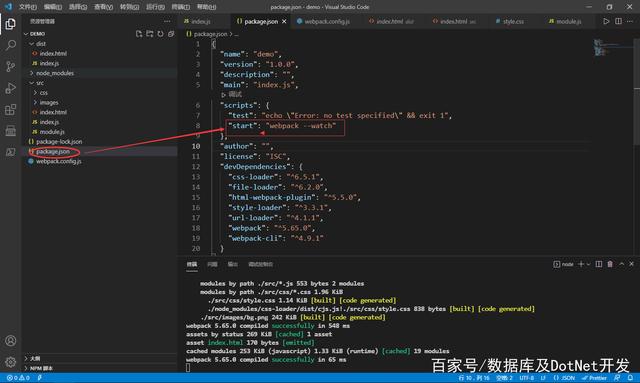Open the terminal launch profile dropdown arrow
640x383 pixels.
click(x=588, y=264)
